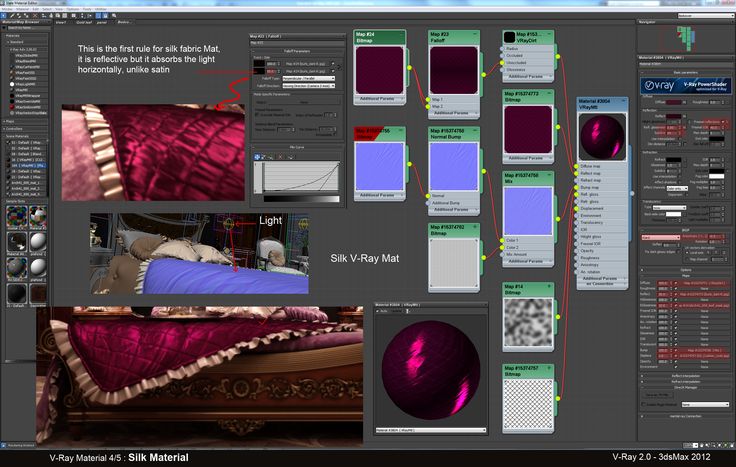This screenshot has height=467, width=736.
Task: Switch to the View1 tab
Action: point(61,22)
